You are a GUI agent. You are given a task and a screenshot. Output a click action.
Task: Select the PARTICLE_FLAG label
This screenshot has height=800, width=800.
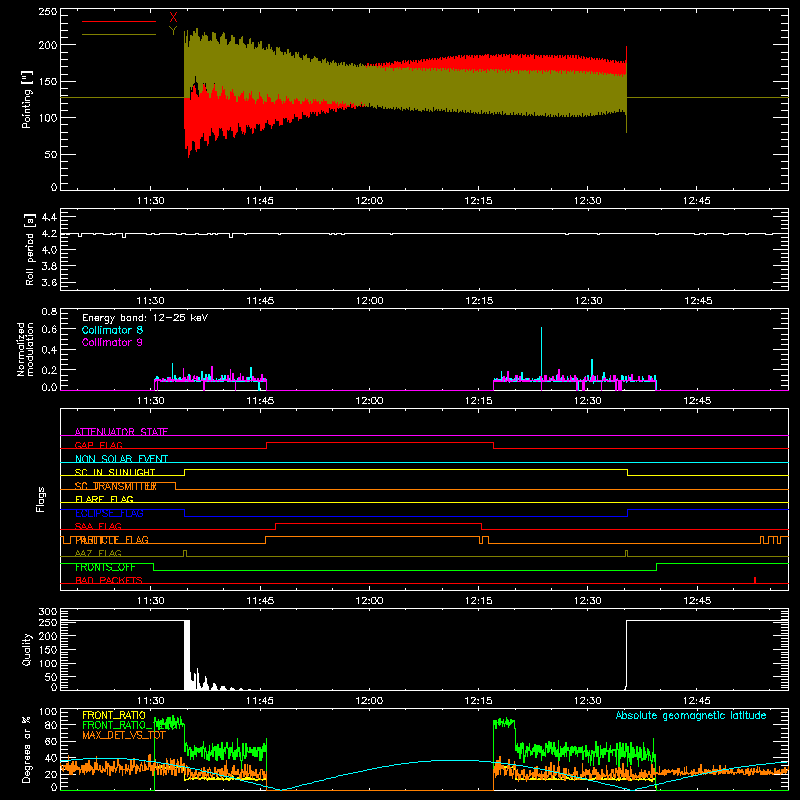tap(112, 539)
